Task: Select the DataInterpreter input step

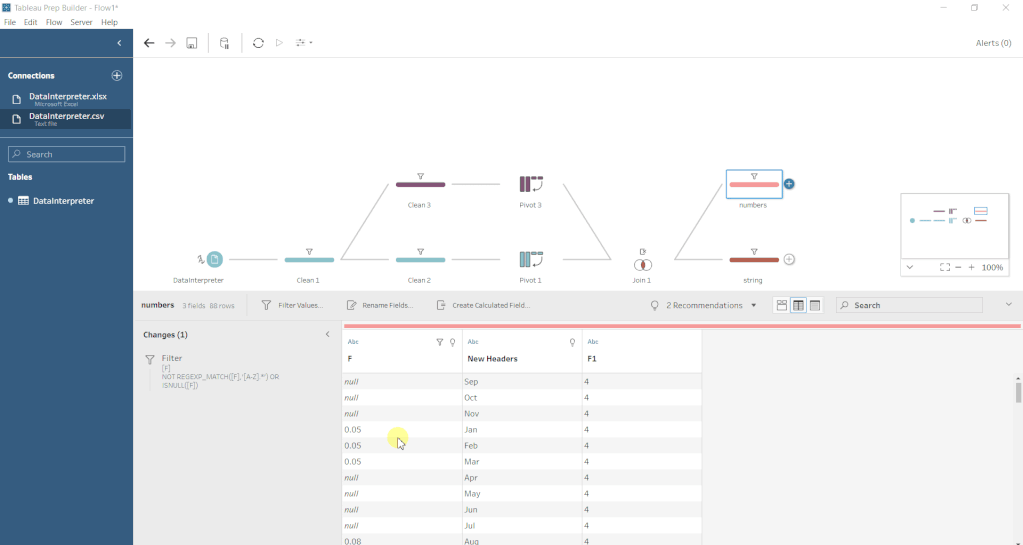Action: tap(214, 260)
